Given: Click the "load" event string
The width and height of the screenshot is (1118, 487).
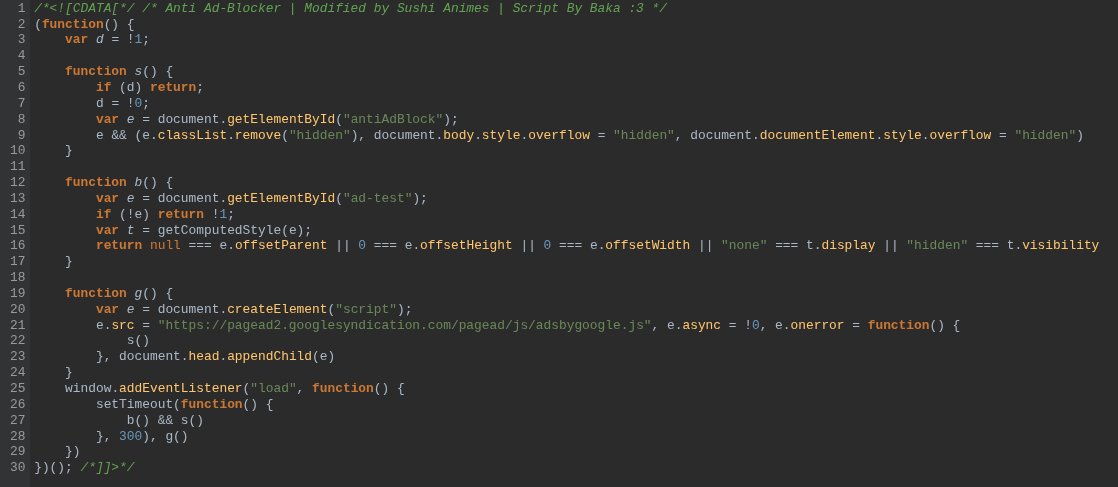Looking at the screenshot, I should click(274, 388).
